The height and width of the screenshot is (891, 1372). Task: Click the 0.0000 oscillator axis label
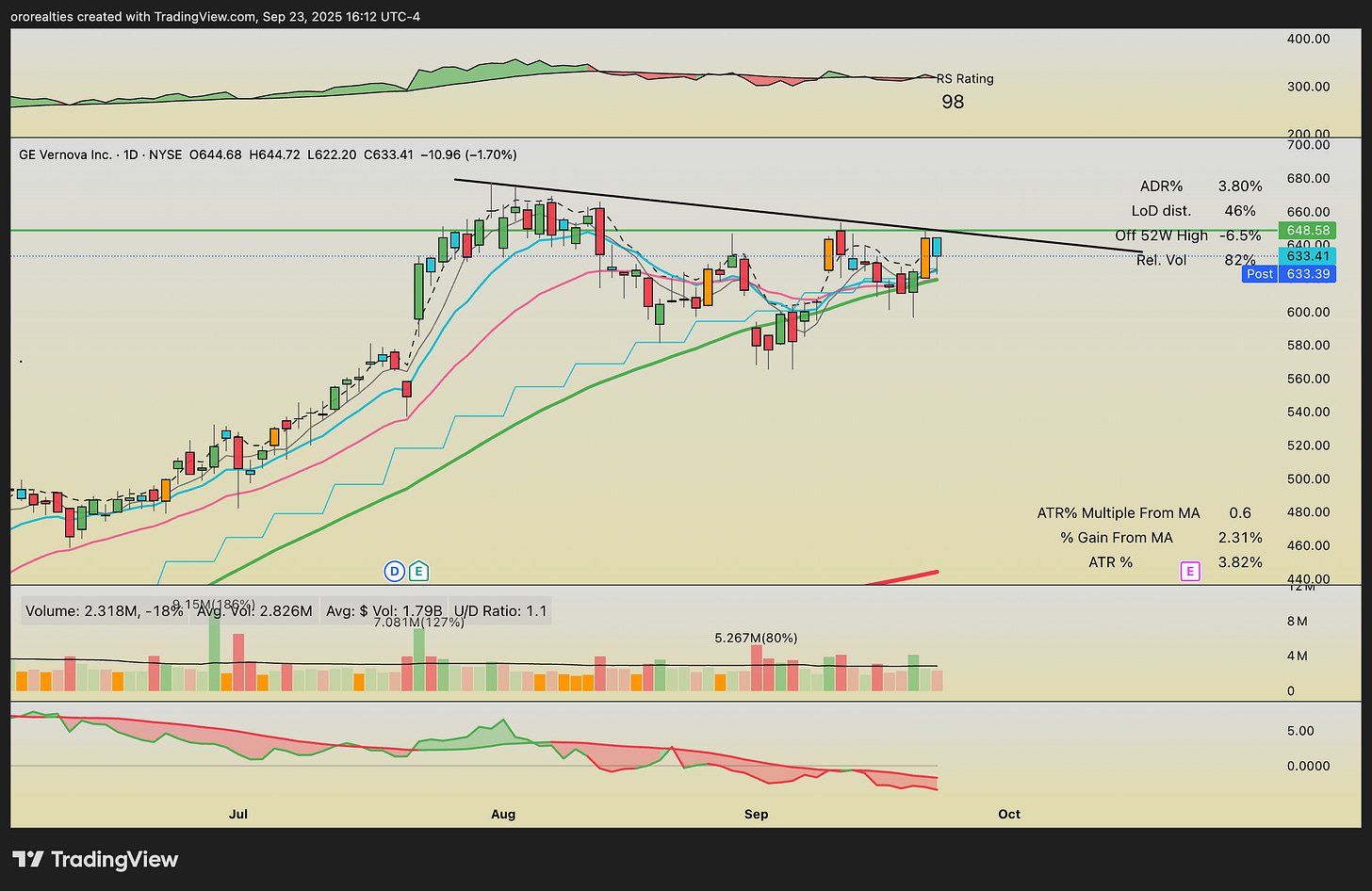pyautogui.click(x=1309, y=766)
